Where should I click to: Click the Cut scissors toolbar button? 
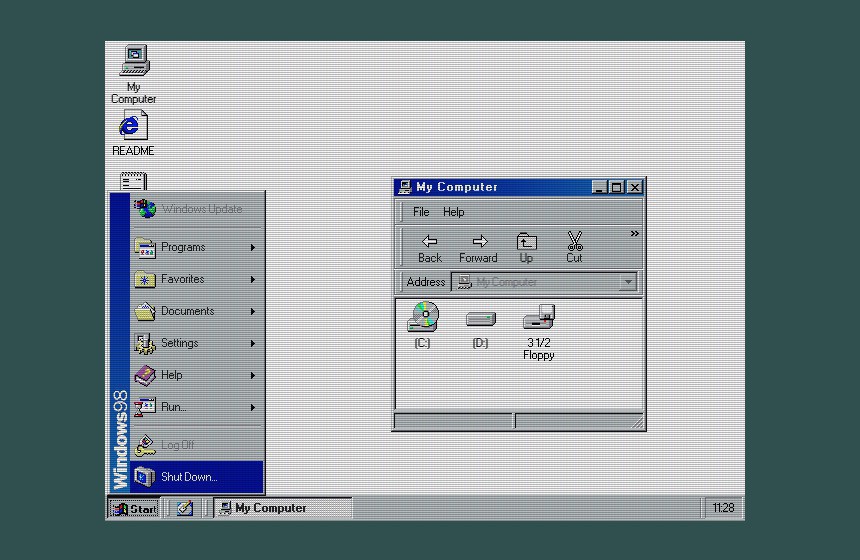574,248
